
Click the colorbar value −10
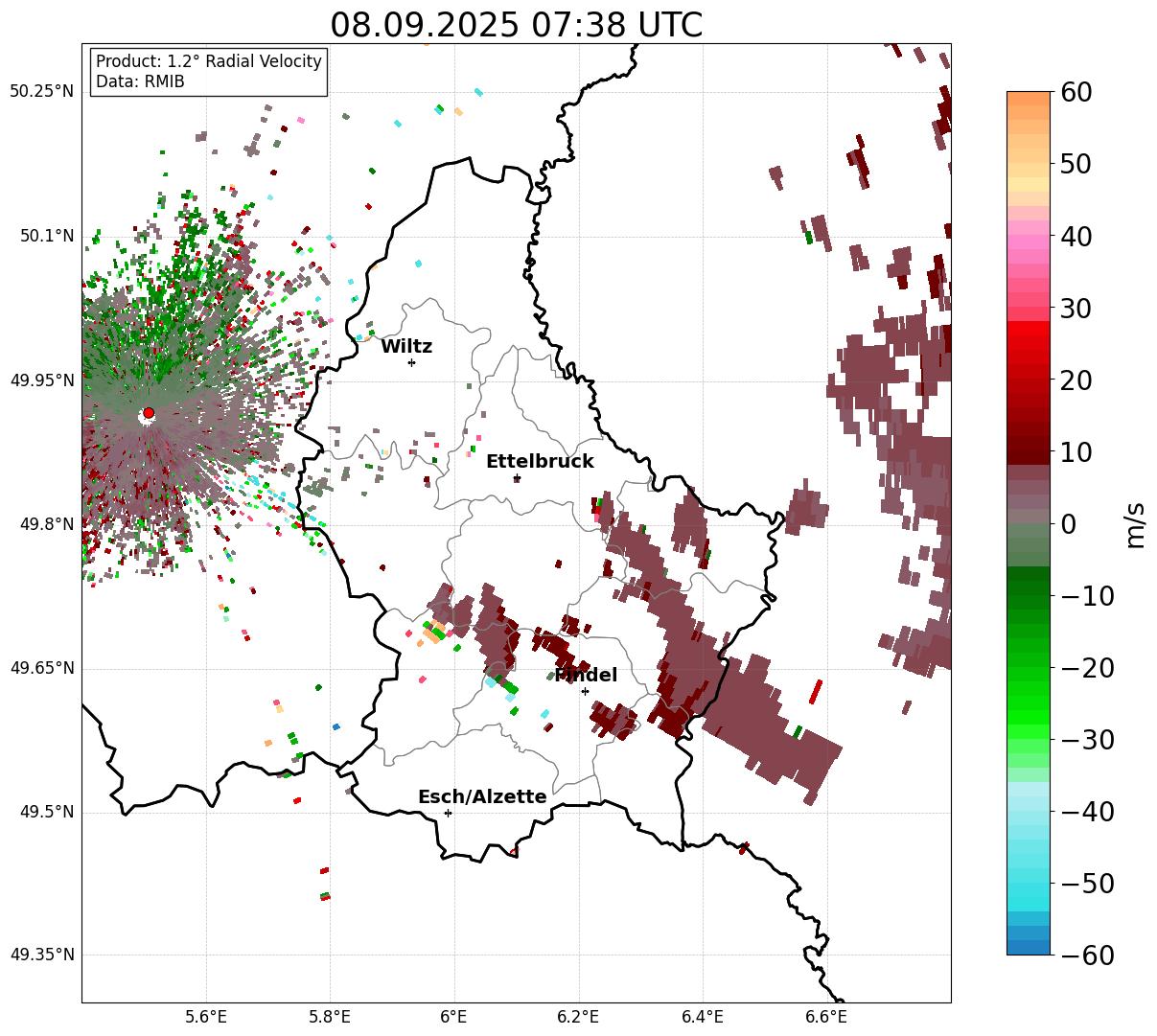coord(1086,596)
